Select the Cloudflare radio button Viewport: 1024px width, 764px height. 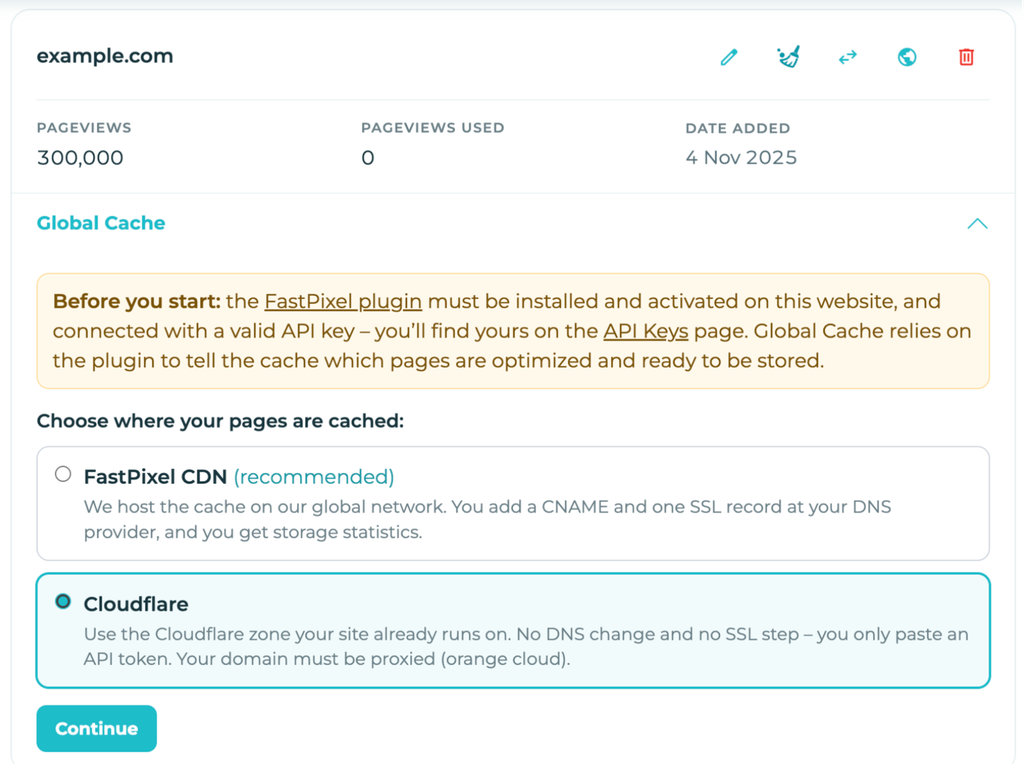tap(63, 601)
